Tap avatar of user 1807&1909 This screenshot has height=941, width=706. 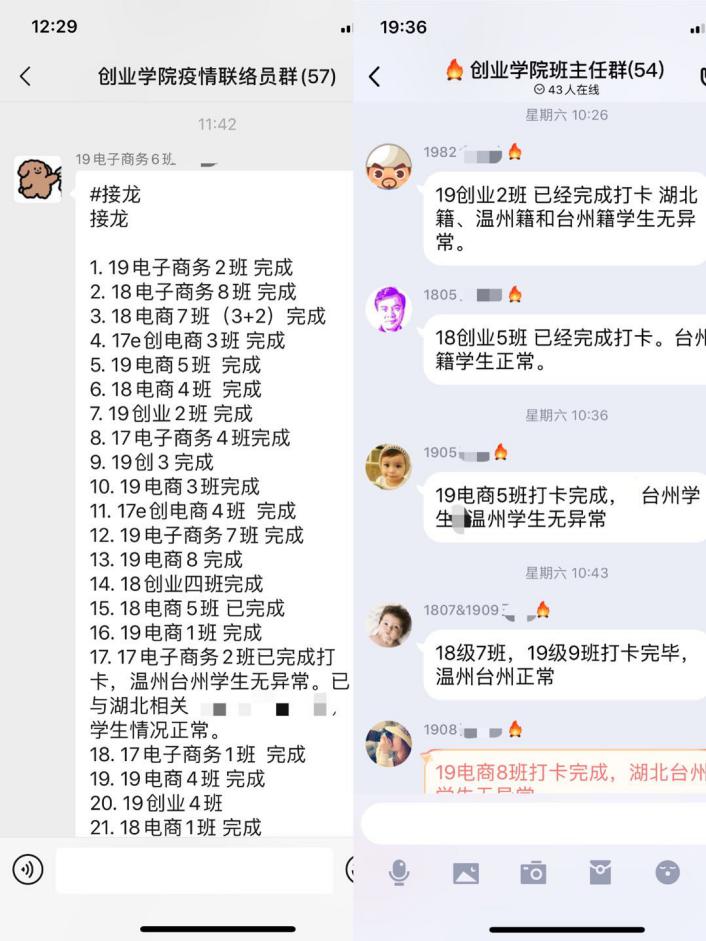coord(389,625)
